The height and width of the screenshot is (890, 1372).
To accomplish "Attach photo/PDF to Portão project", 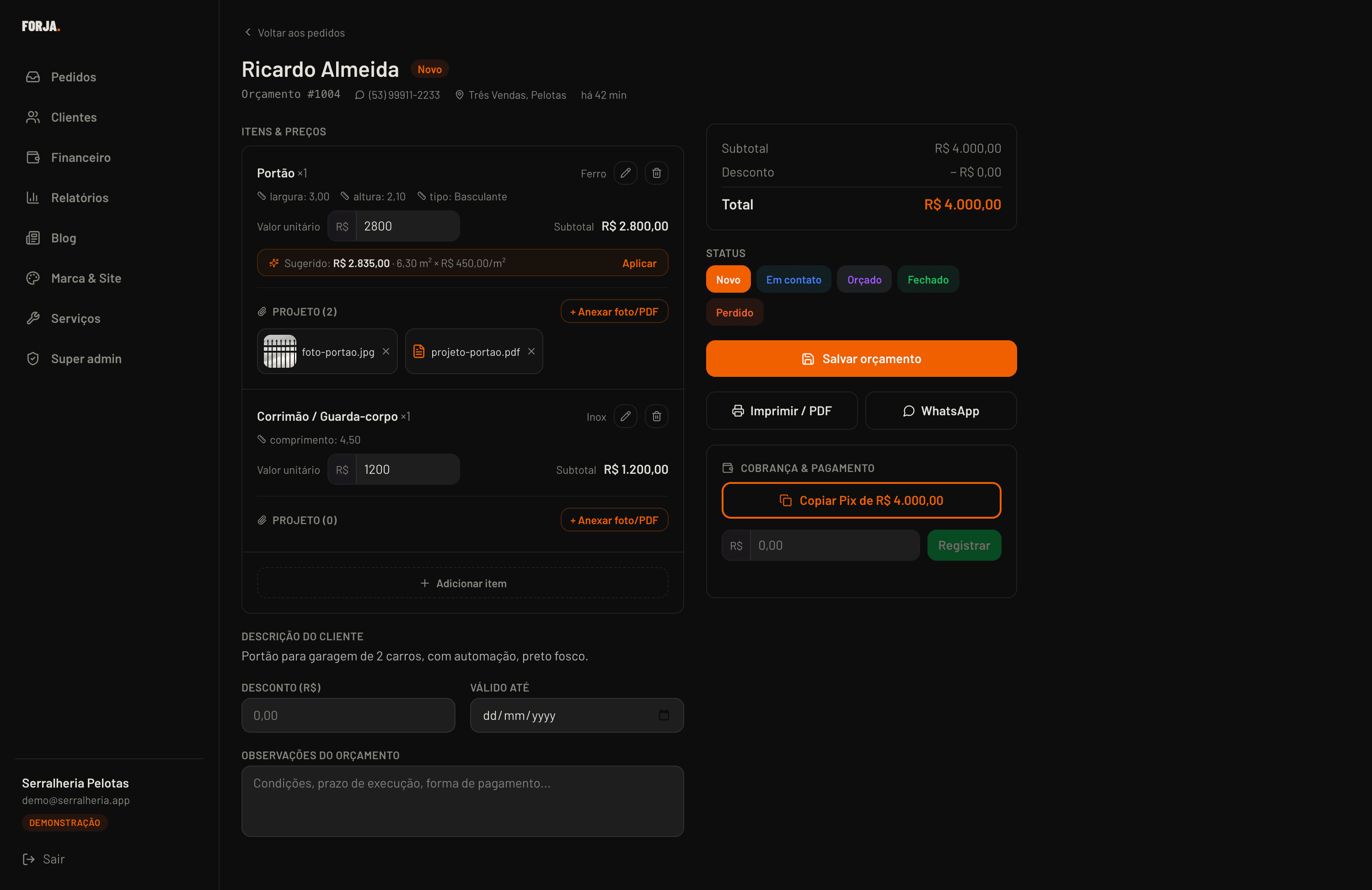I will click(x=615, y=311).
